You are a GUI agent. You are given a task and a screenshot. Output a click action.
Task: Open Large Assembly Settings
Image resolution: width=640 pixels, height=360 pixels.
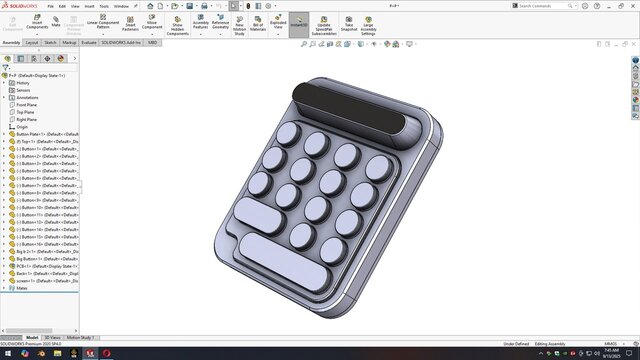tap(368, 26)
